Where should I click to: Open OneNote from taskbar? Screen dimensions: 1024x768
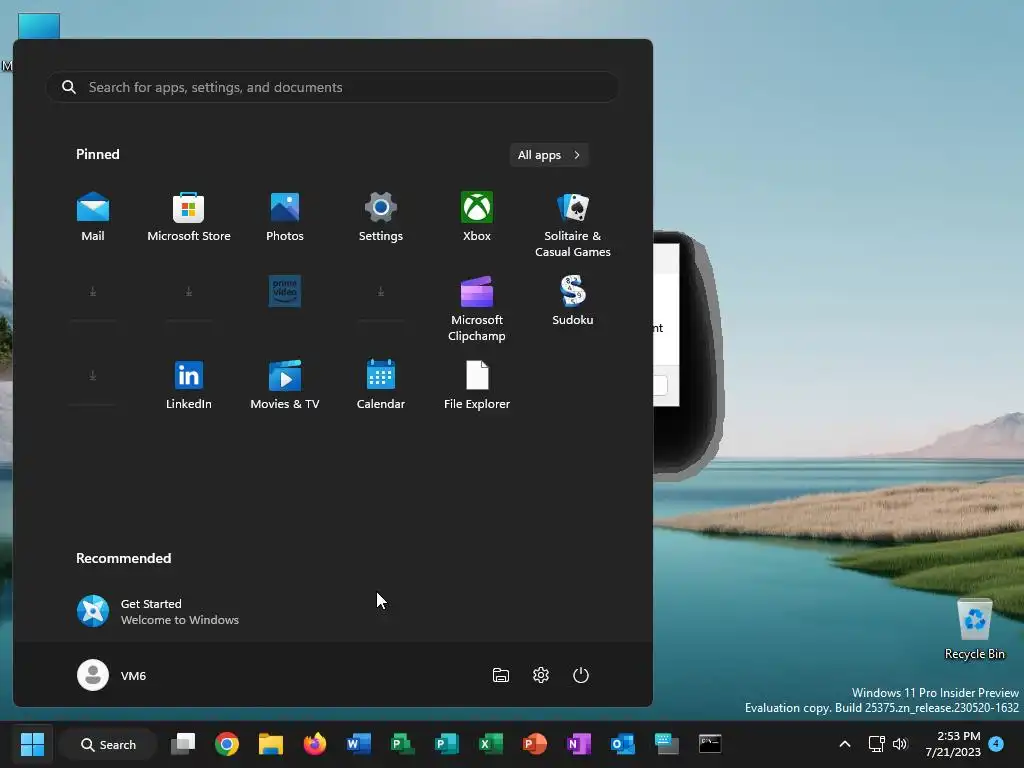pos(579,744)
